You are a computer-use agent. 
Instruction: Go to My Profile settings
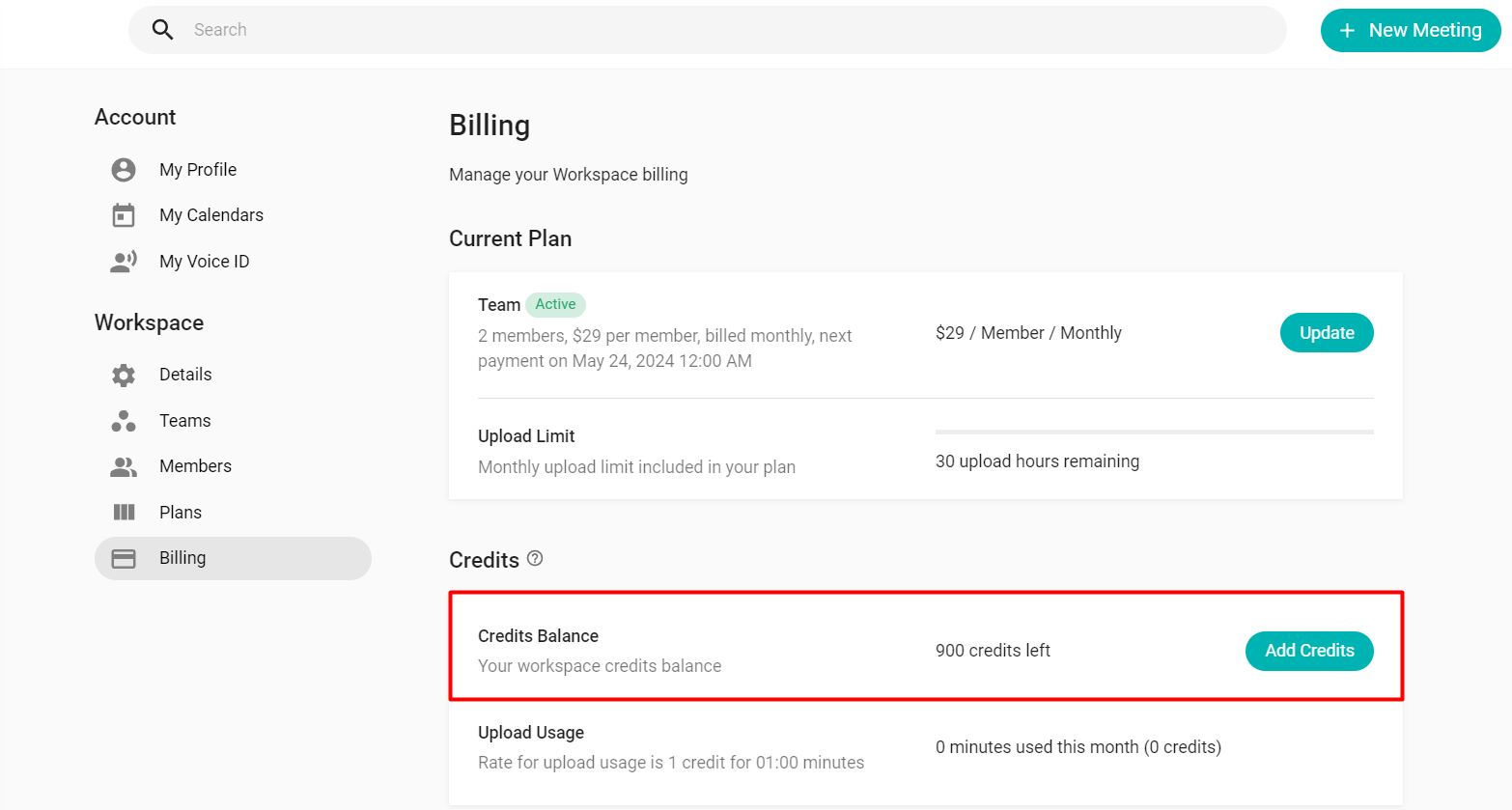tap(197, 169)
